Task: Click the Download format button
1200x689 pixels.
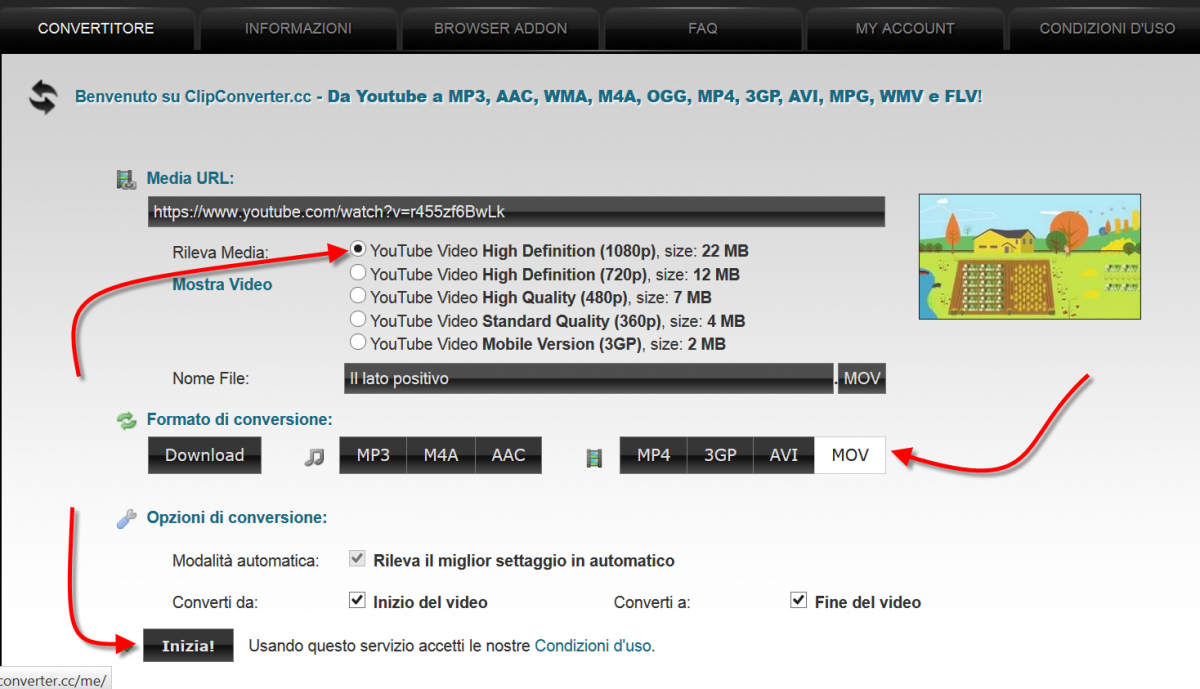Action: tap(204, 455)
